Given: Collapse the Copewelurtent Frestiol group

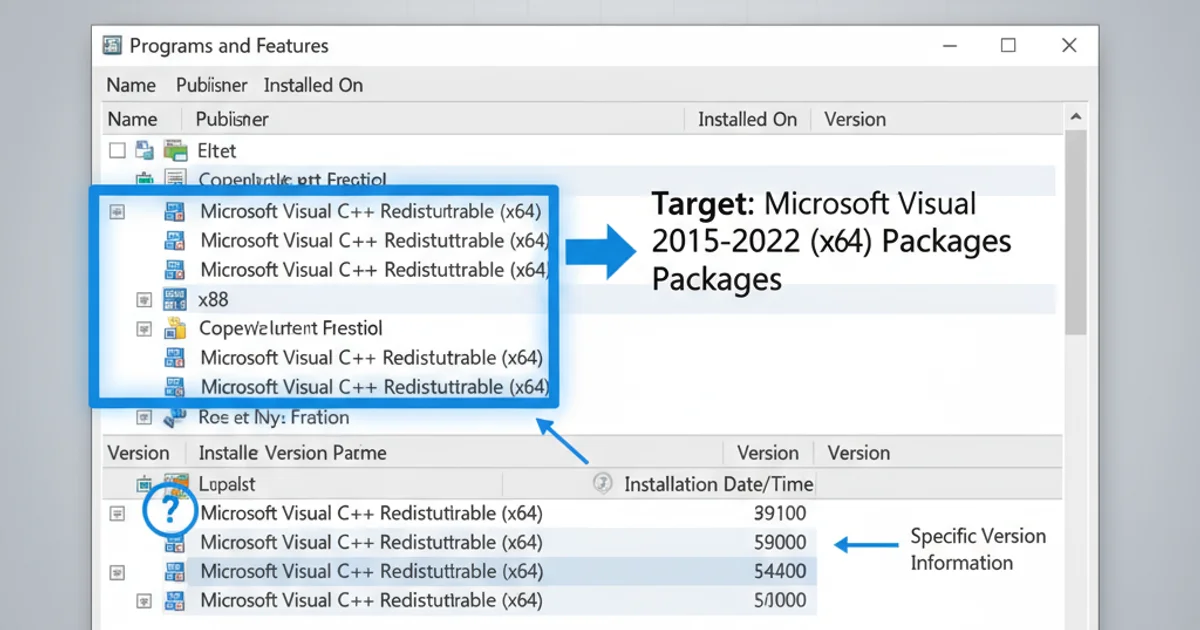Looking at the screenshot, I should [144, 328].
